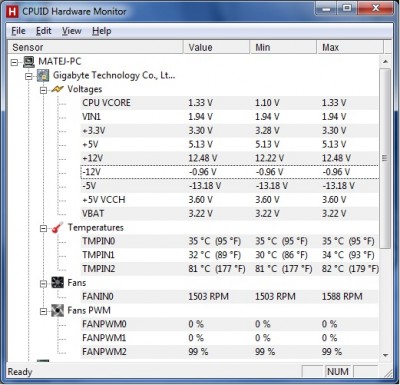
Task: Click the Min column header
Action: 283,47
